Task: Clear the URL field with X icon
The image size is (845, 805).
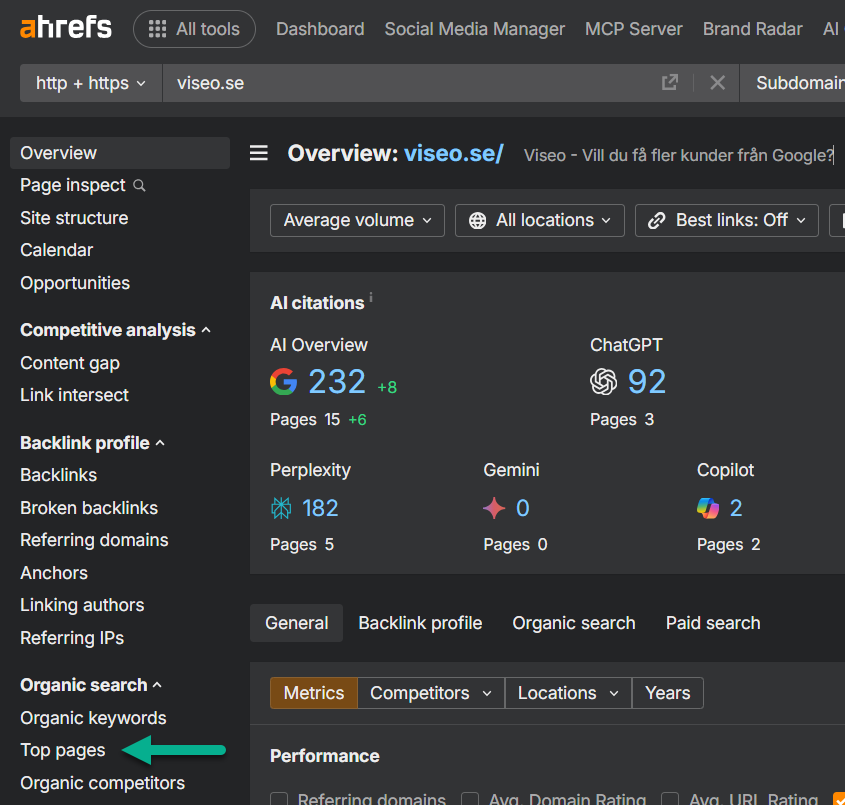Action: click(x=717, y=83)
